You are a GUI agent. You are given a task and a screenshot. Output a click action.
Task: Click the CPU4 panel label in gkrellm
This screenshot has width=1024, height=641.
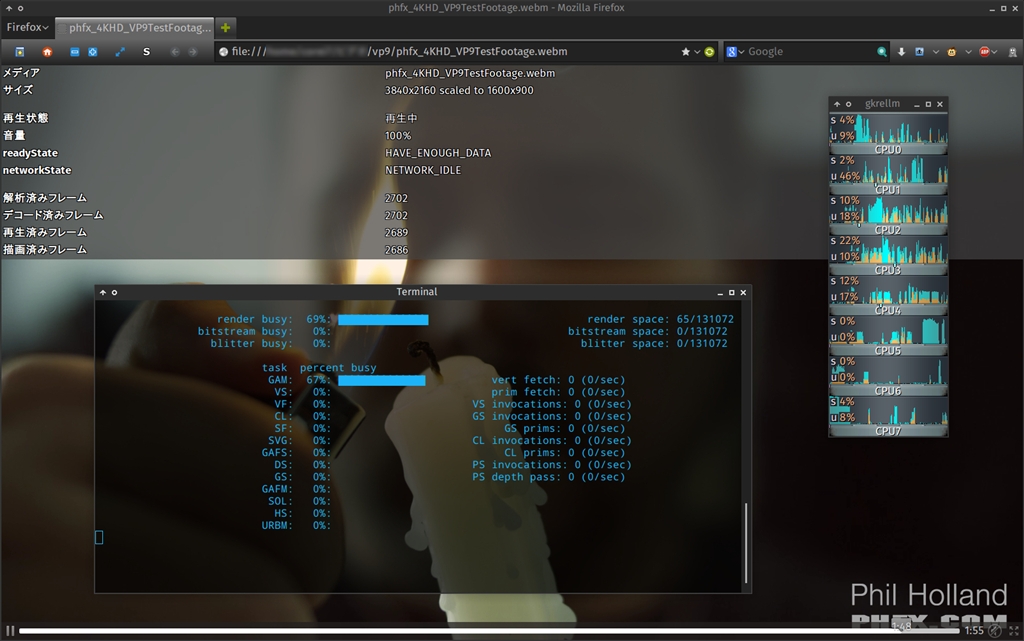888,310
